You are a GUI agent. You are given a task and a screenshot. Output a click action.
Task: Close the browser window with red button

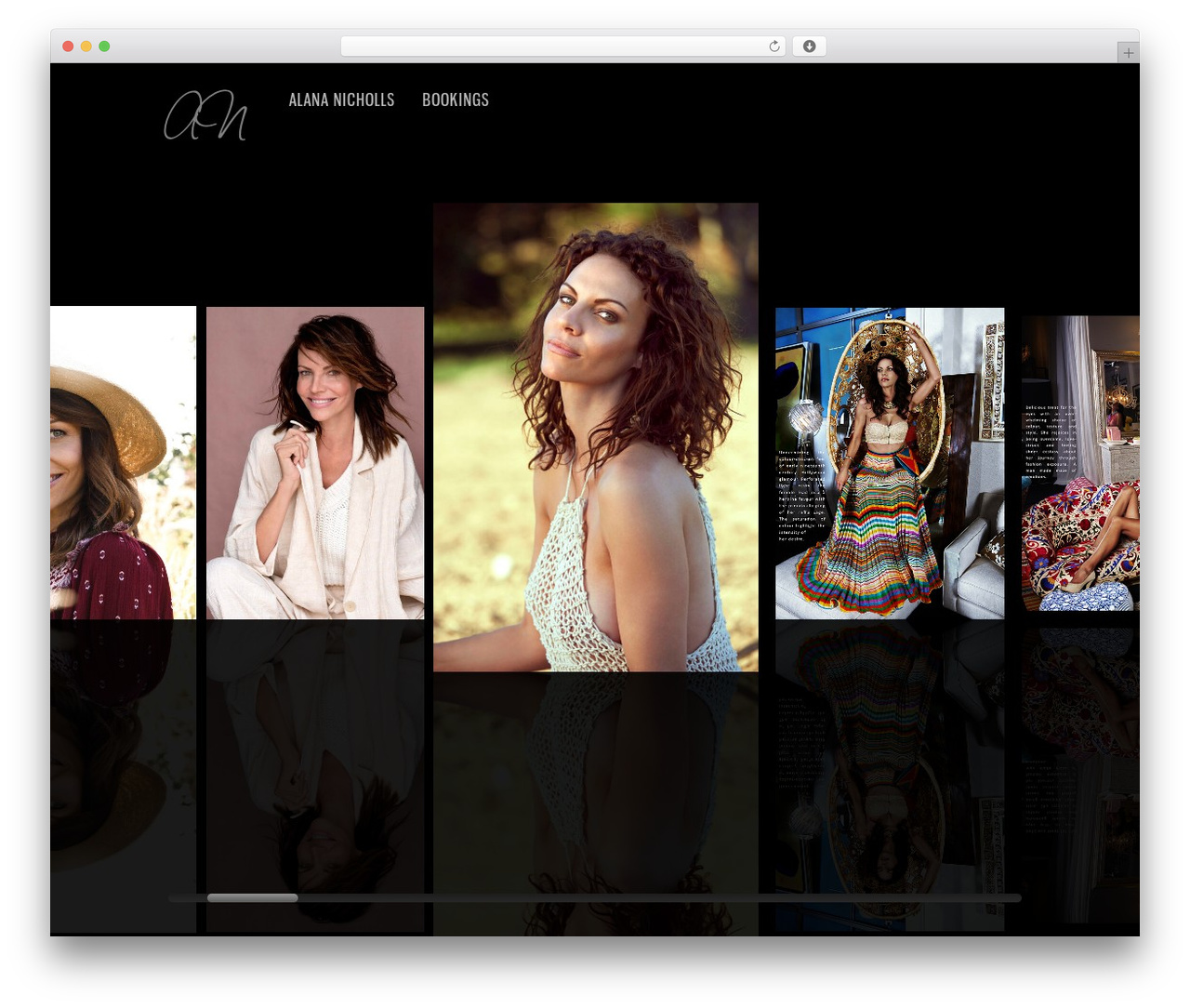pyautogui.click(x=68, y=46)
